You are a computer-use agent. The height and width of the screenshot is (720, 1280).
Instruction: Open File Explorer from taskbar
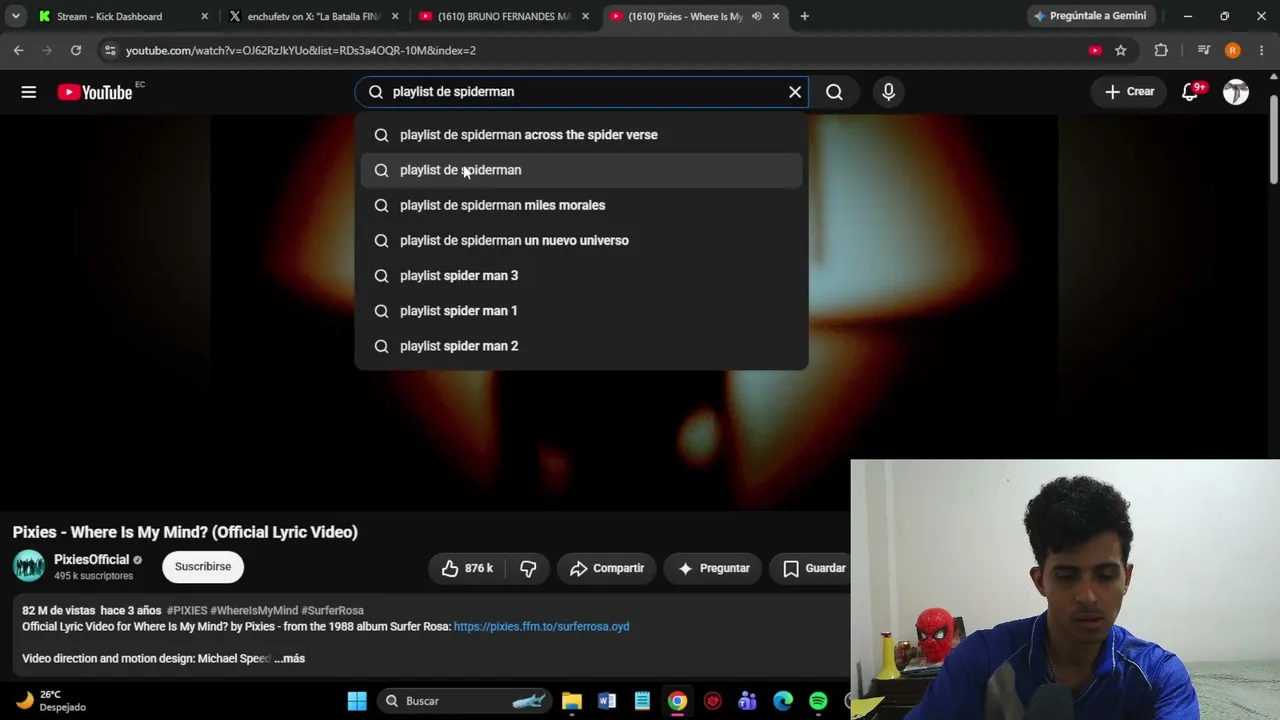(571, 701)
